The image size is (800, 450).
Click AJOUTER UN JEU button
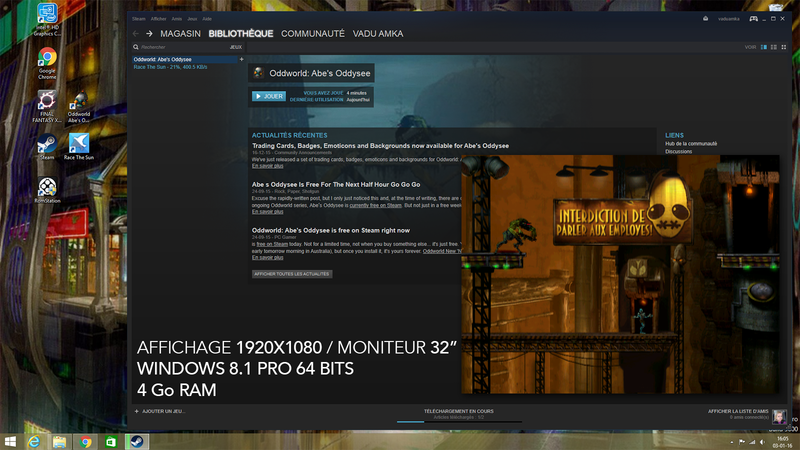tap(160, 411)
